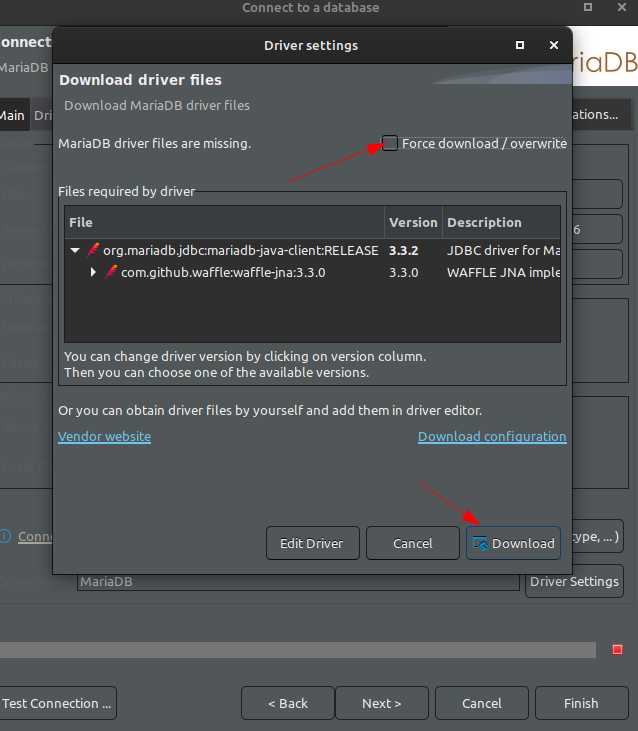Screen dimensions: 638x731
Task: Cancel the Driver settings dialog
Action: pos(413,543)
